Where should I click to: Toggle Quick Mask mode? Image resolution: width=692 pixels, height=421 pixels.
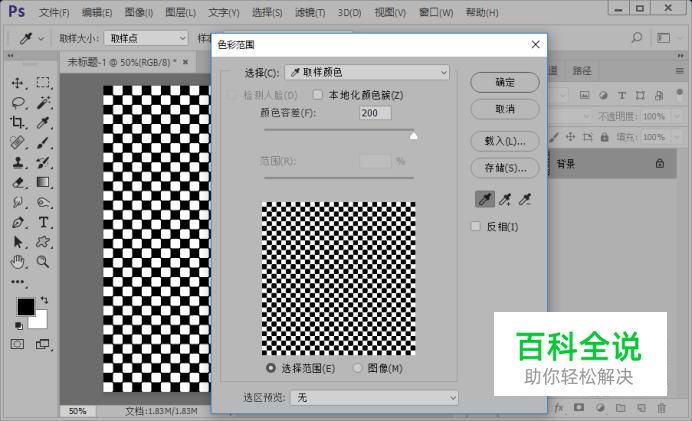click(x=17, y=344)
